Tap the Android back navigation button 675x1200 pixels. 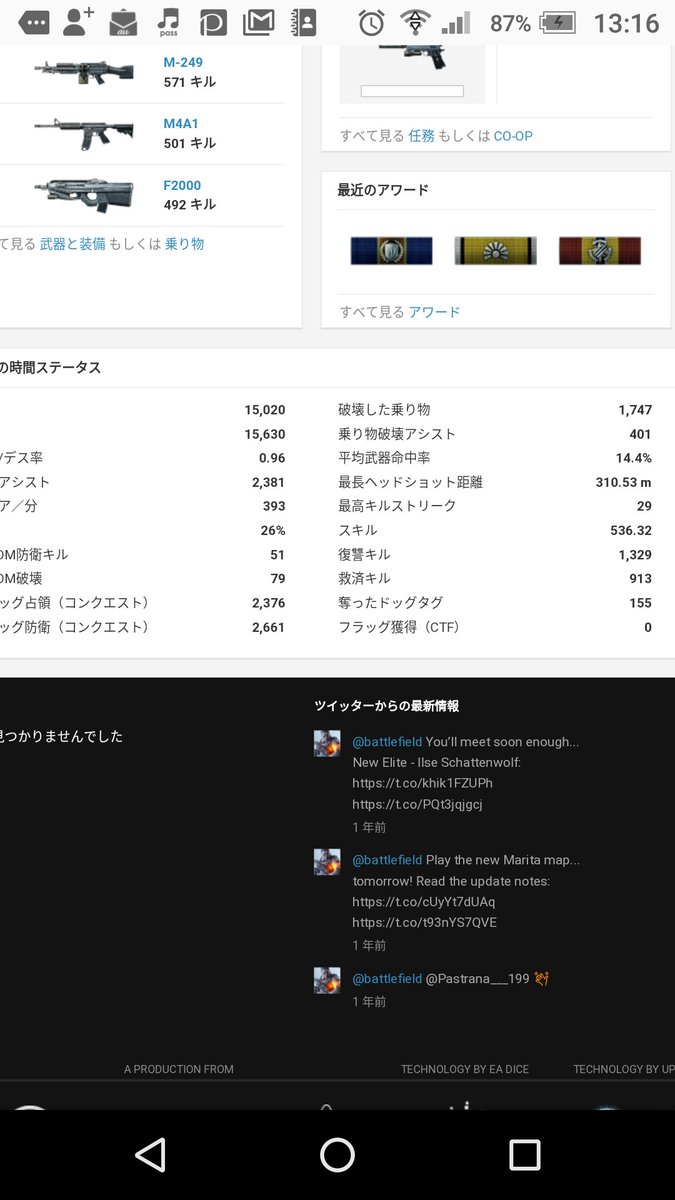click(x=150, y=1155)
